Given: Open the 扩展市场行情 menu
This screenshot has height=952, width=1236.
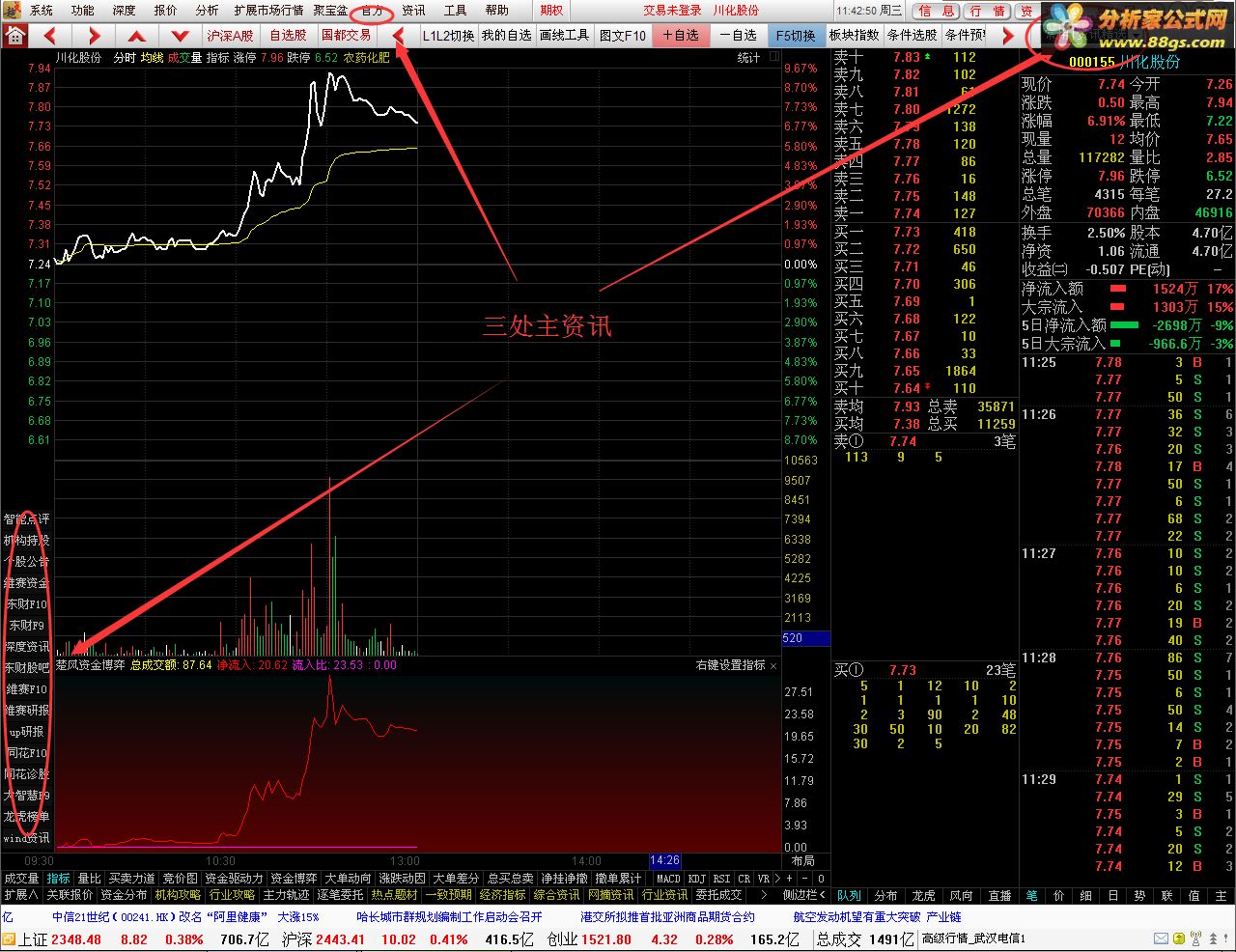Looking at the screenshot, I should 268,11.
